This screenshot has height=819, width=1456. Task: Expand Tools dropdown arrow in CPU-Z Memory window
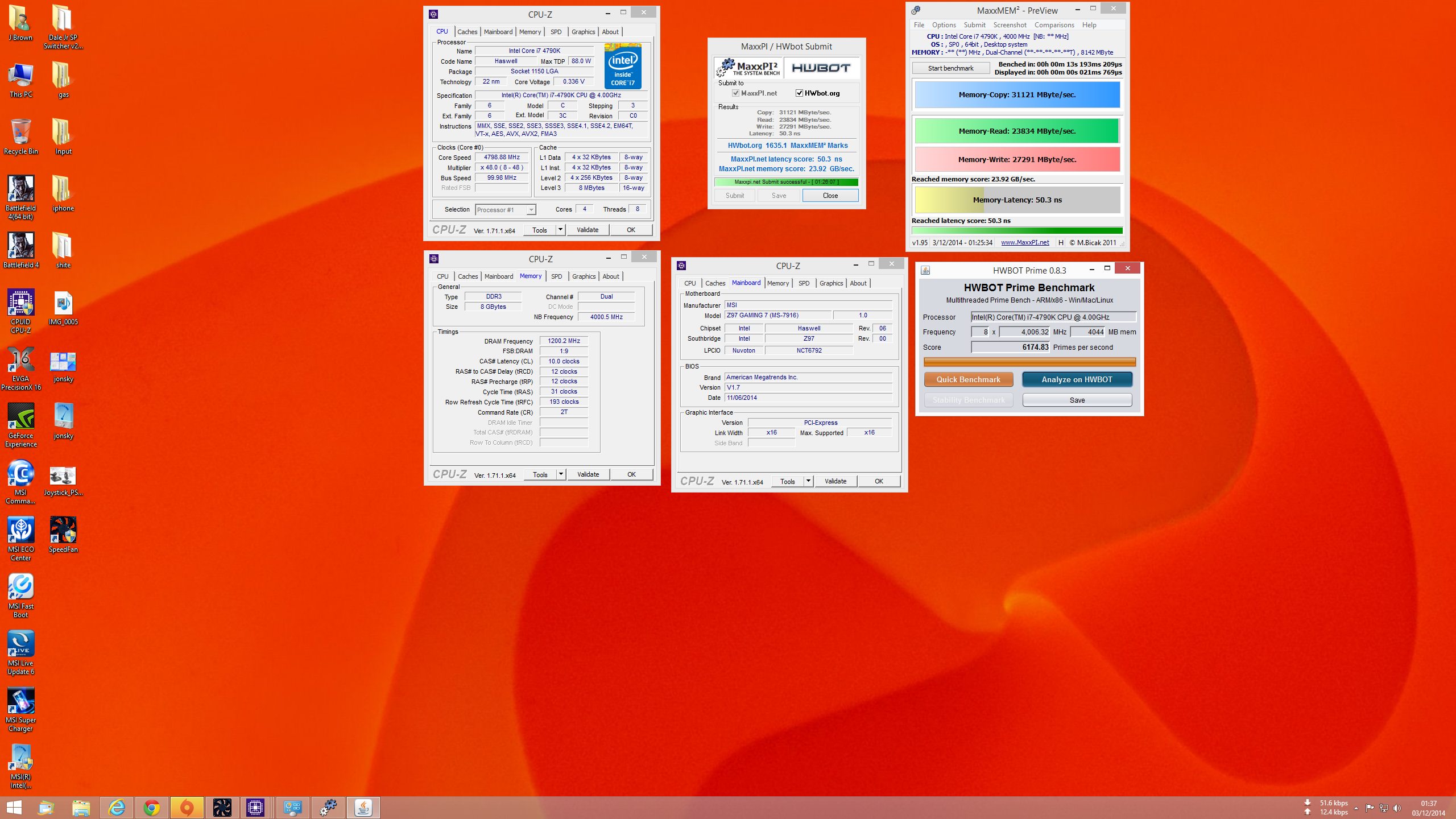[561, 474]
